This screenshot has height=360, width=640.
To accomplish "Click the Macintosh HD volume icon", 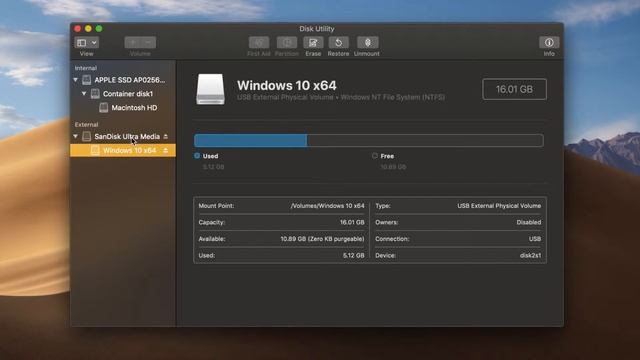I will pyautogui.click(x=104, y=108).
